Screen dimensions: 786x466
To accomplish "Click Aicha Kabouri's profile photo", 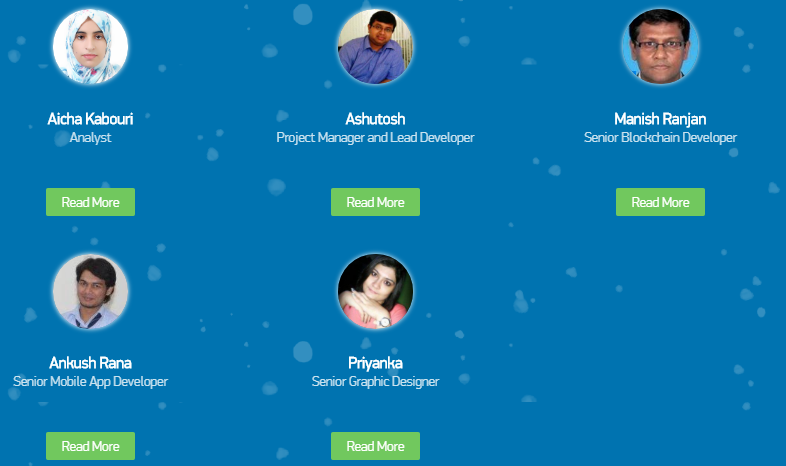I will pos(90,46).
